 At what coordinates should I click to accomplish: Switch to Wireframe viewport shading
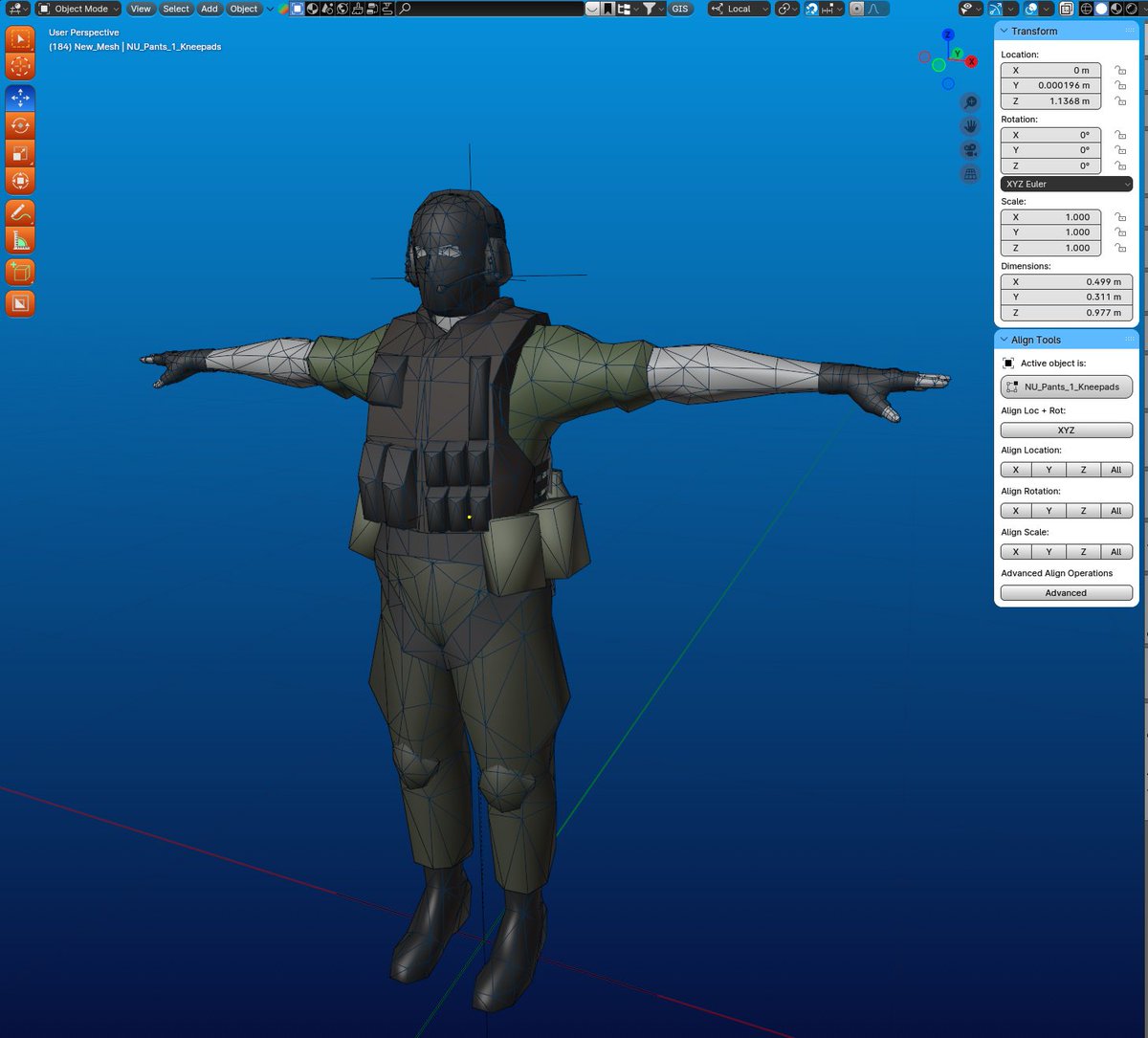tap(1087, 9)
